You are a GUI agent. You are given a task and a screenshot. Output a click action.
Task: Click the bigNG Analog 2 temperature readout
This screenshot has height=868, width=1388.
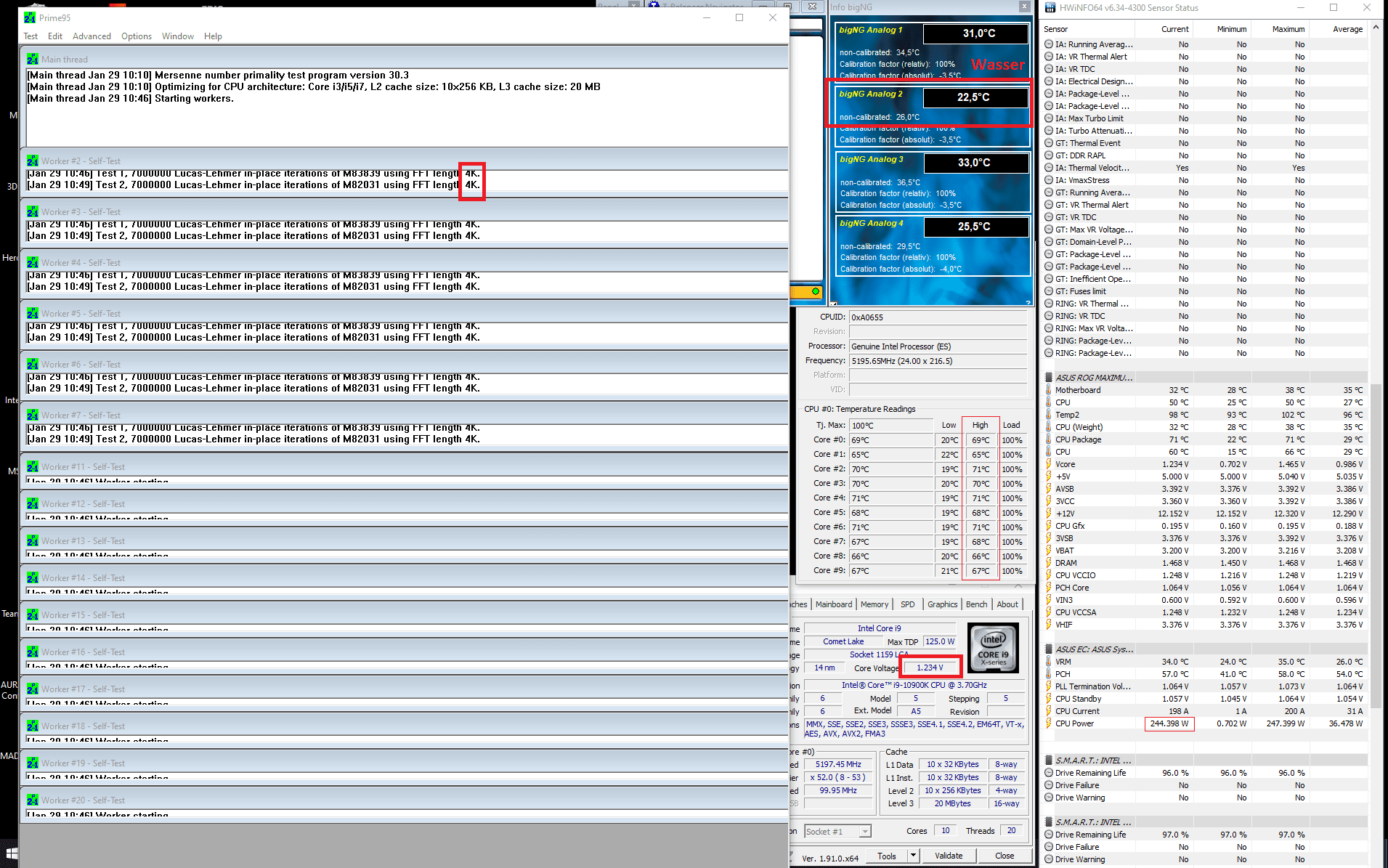[975, 97]
